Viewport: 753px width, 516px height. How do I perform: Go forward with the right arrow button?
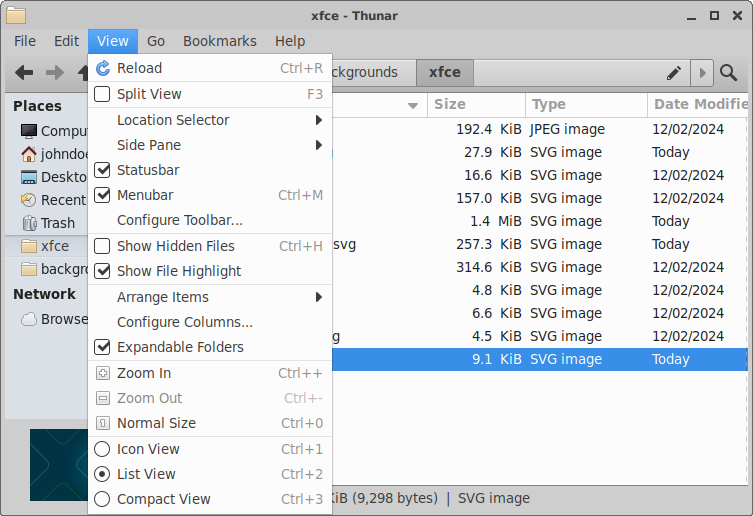tap(55, 73)
